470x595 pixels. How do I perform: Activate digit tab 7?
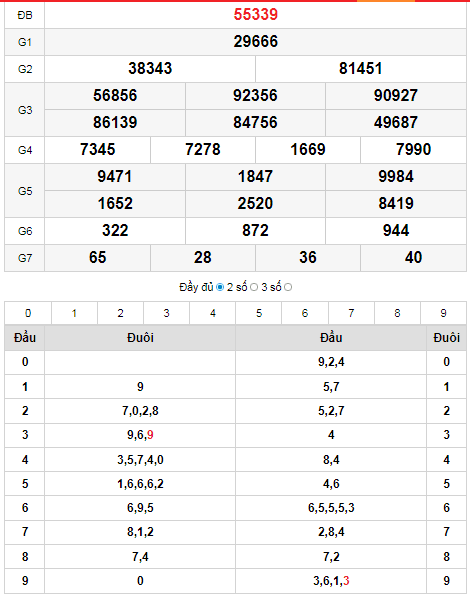[x=351, y=313]
